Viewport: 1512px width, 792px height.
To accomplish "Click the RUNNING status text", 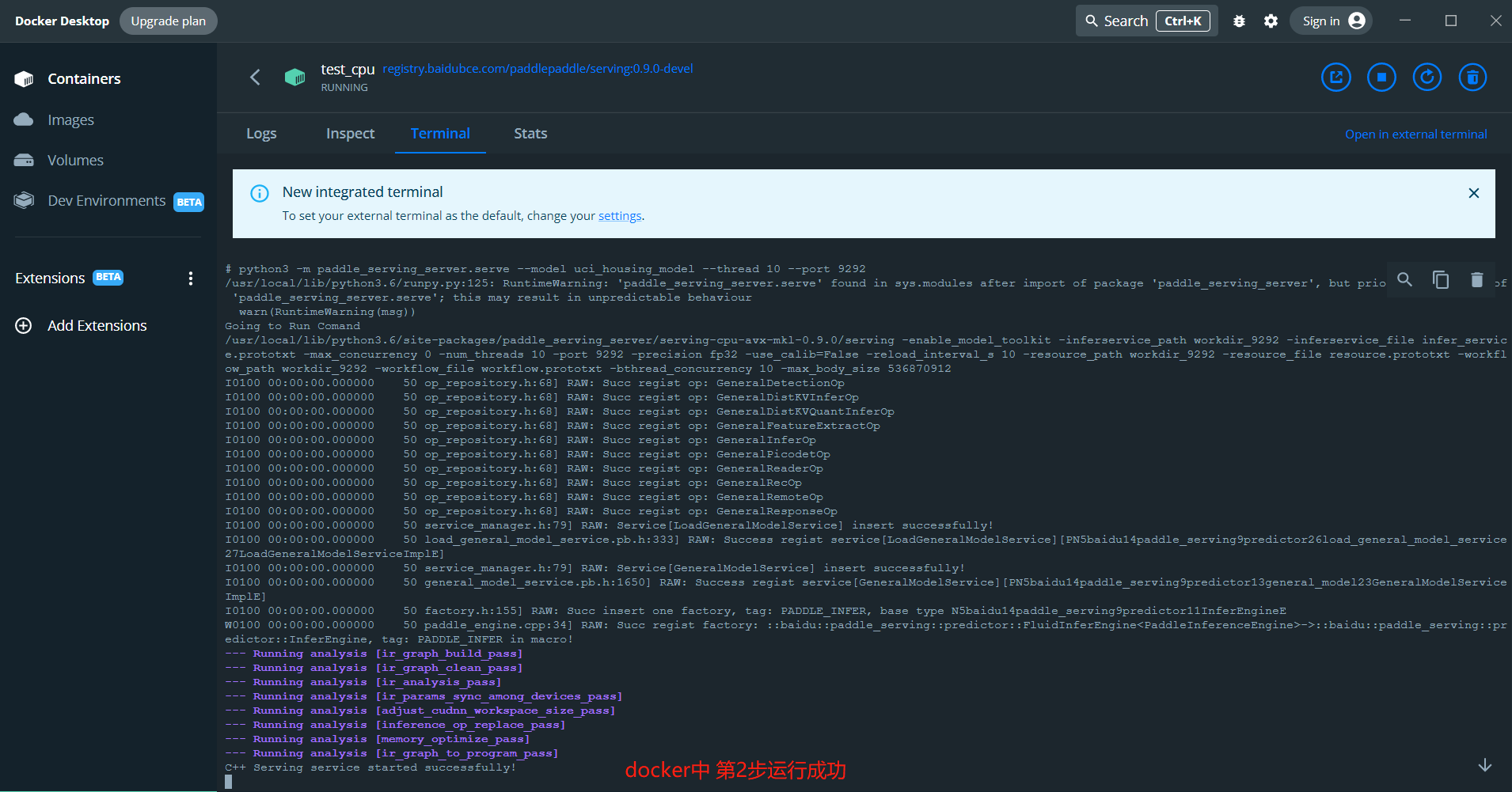I will click(344, 88).
